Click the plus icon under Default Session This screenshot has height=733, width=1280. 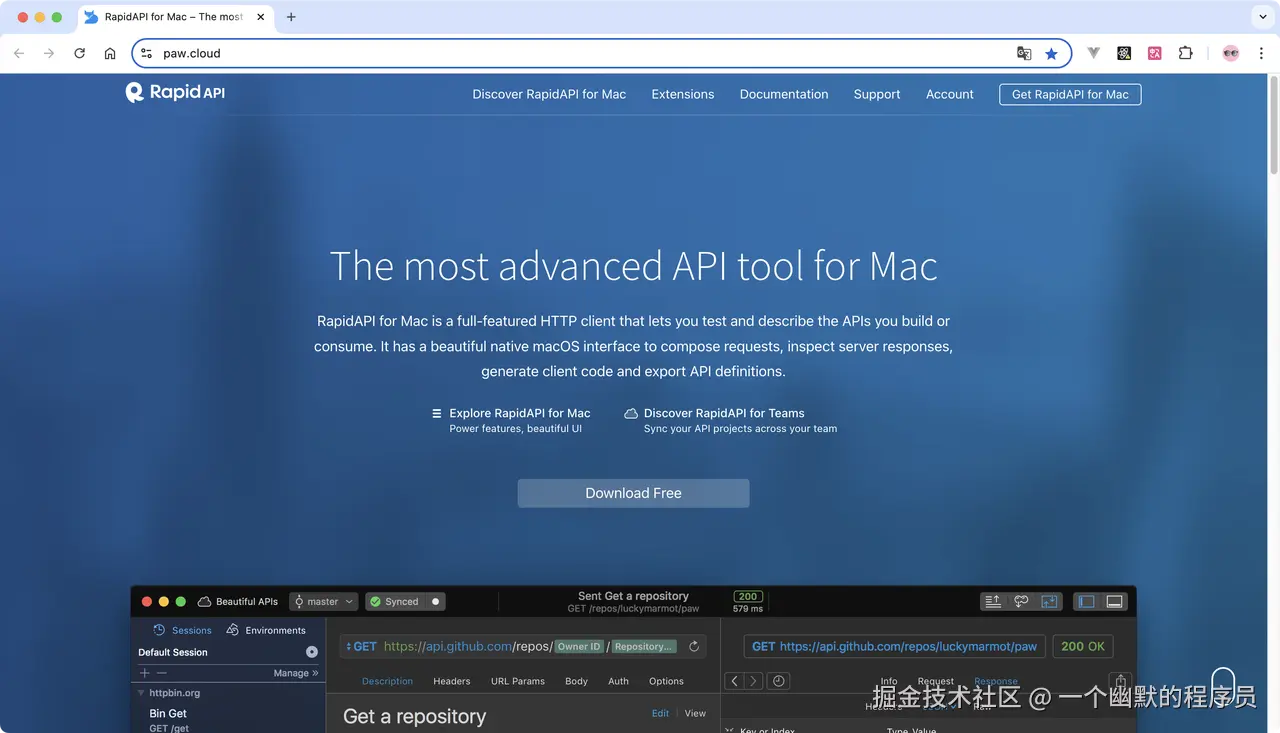pyautogui.click(x=145, y=673)
